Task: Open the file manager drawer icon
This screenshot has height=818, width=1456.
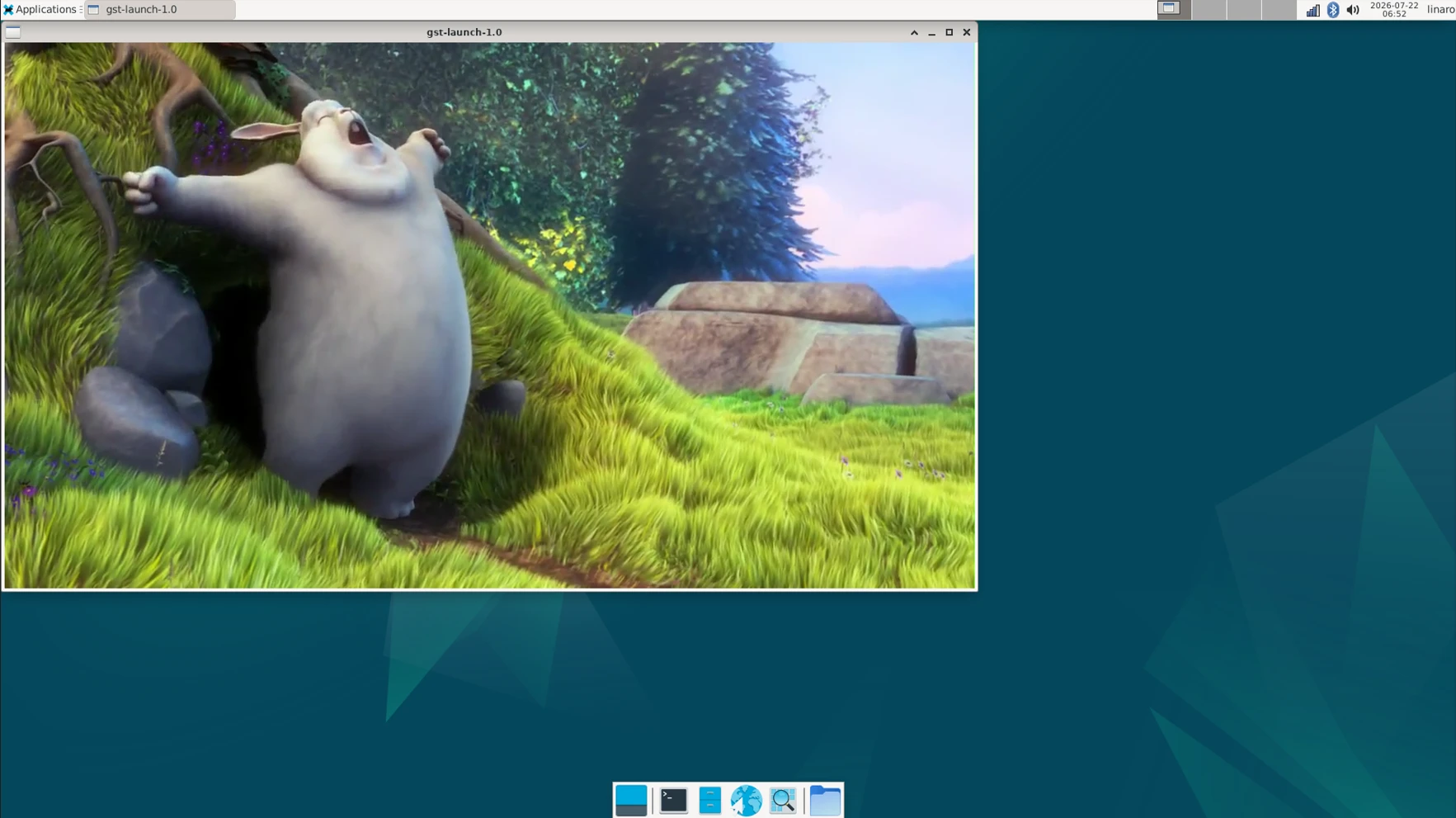Action: [709, 800]
